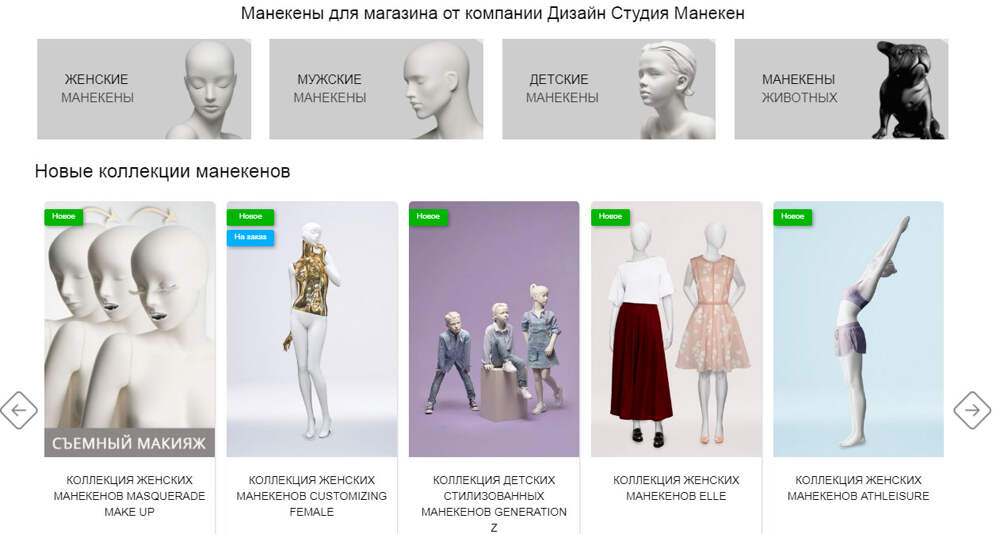The width and height of the screenshot is (1000, 534).
Task: Click Новое badge on Generation Z card
Action: point(428,217)
